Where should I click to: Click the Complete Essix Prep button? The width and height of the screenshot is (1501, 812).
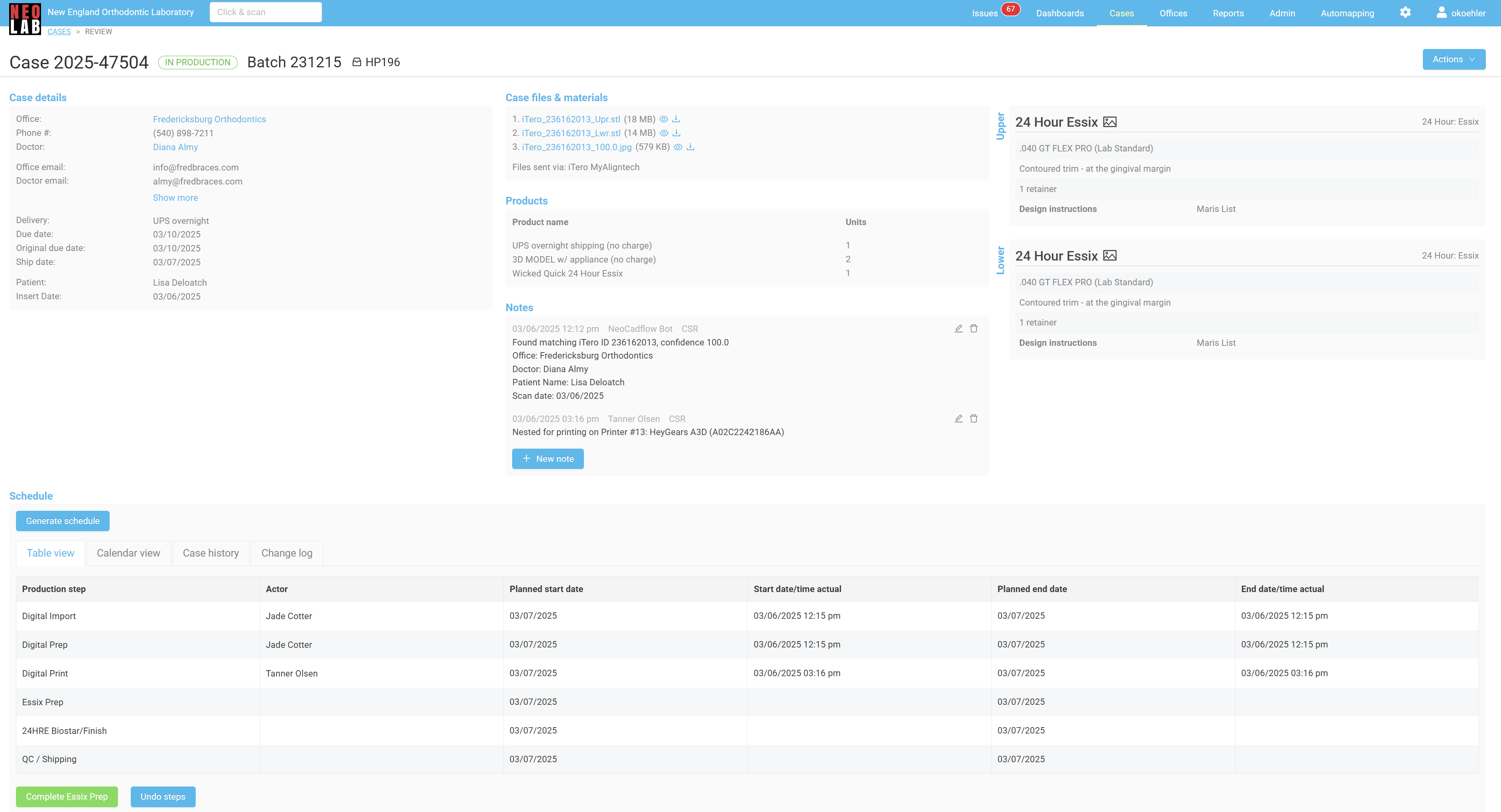[x=67, y=796]
